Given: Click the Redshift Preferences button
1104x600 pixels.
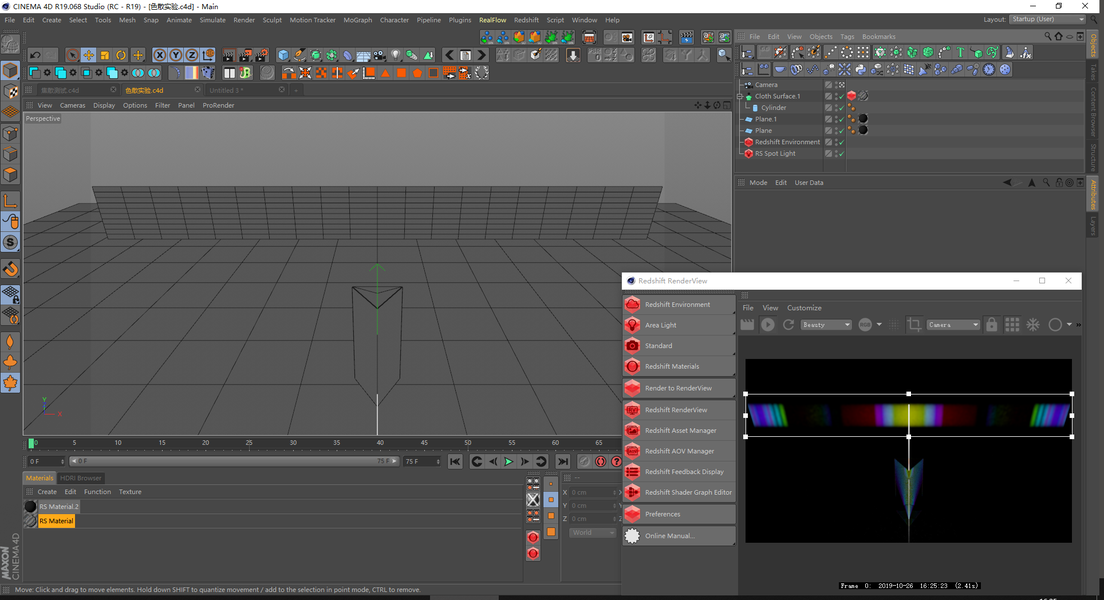Looking at the screenshot, I should click(x=679, y=514).
